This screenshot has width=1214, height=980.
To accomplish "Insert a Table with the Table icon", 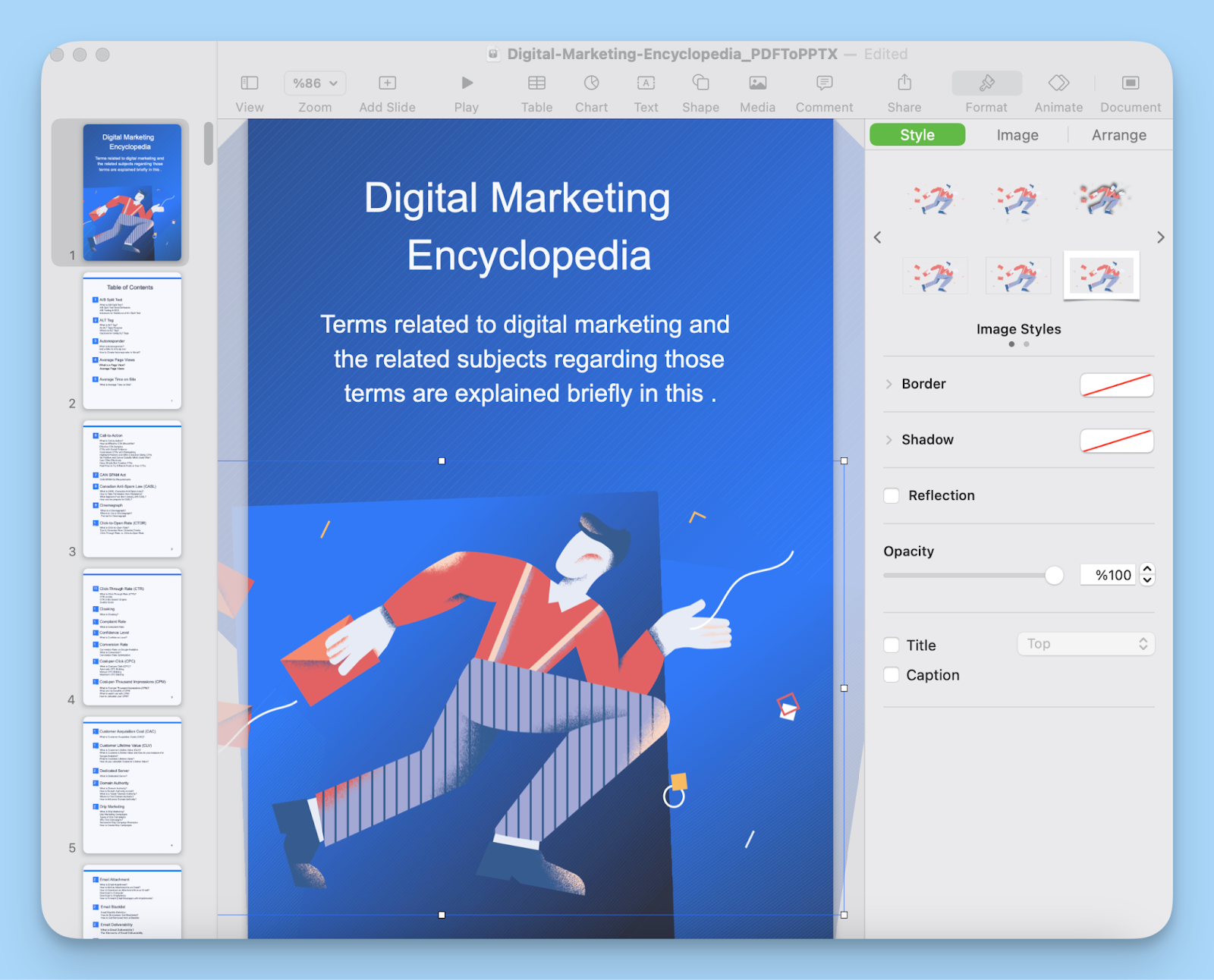I will (536, 91).
